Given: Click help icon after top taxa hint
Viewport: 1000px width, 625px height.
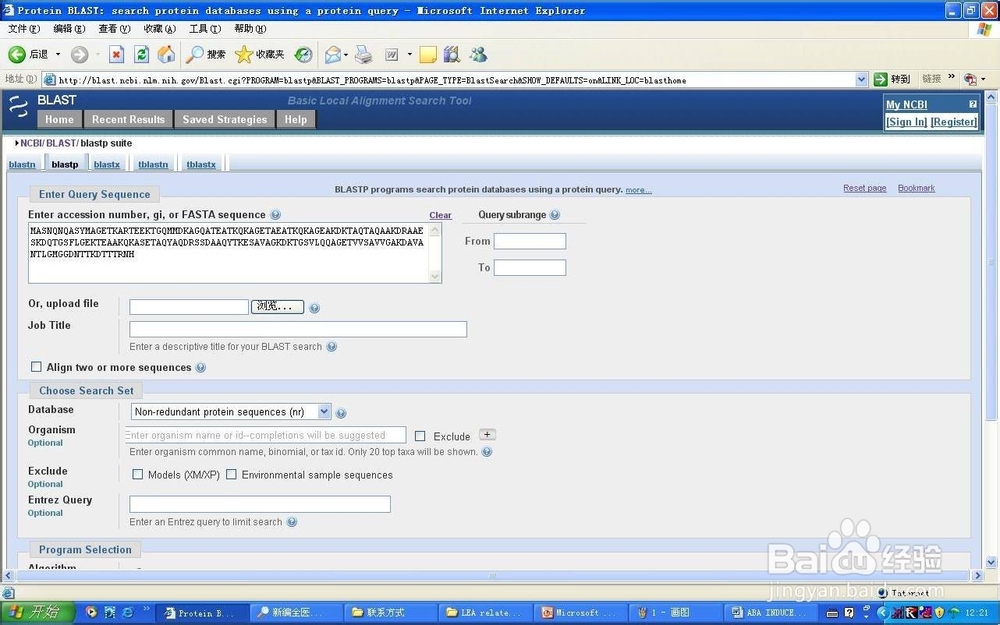Looking at the screenshot, I should (x=487, y=452).
